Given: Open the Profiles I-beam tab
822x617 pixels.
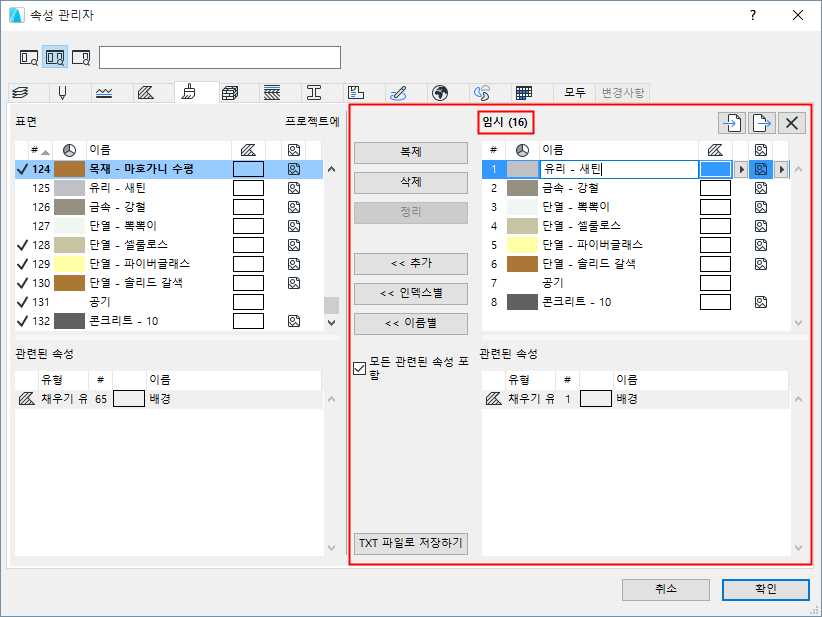Looking at the screenshot, I should pos(314,93).
